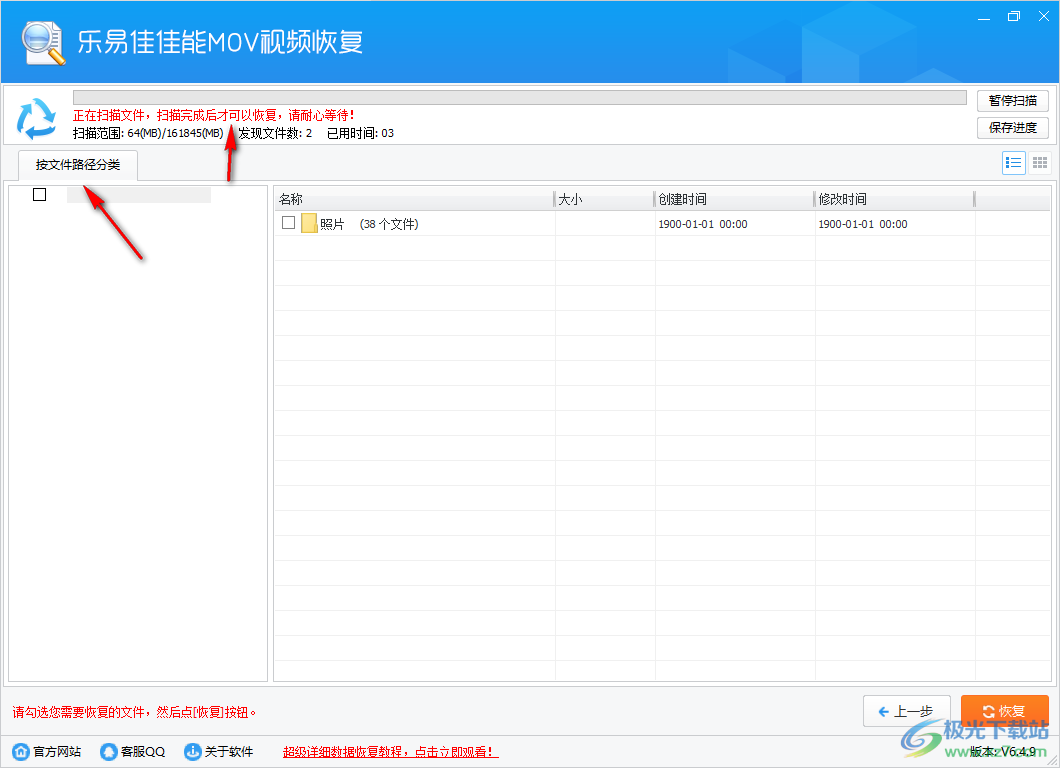1060x768 pixels.
Task: Click the 官方网站 home icon
Action: pos(21,751)
